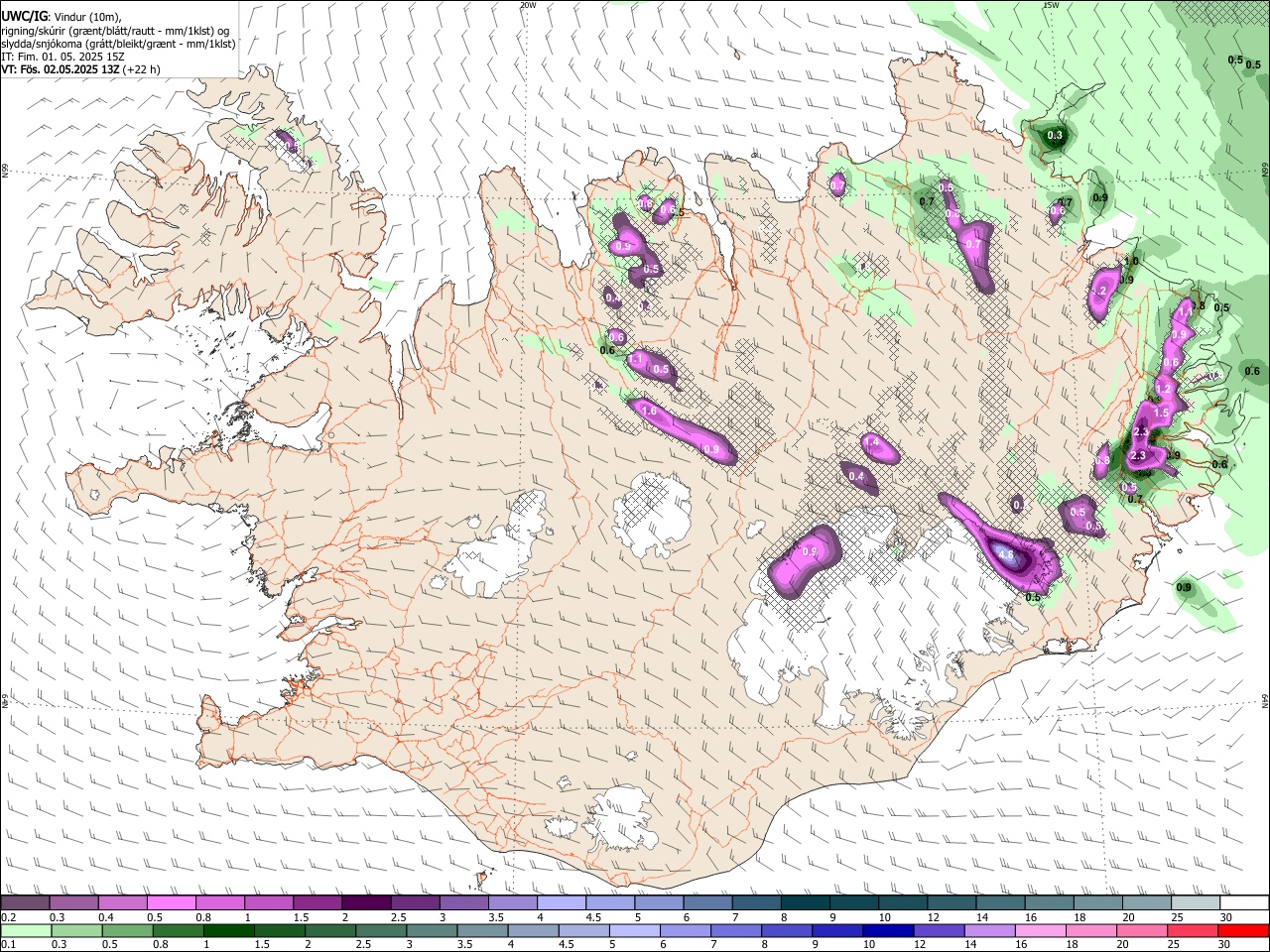The width and height of the screenshot is (1270, 952).
Task: Select the 4 swatch in the bottom legend row
Action: (x=533, y=930)
